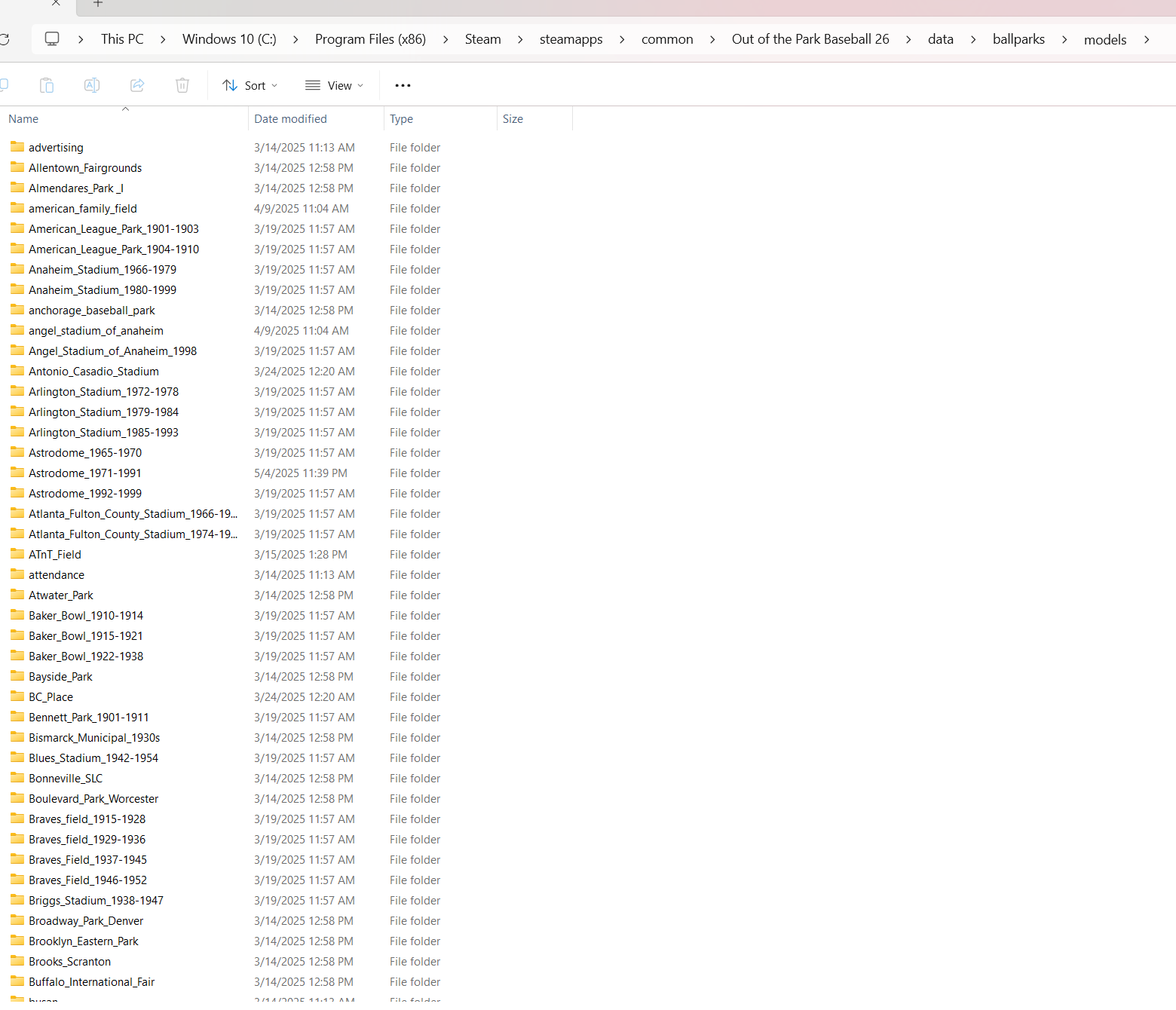
Task: Select the american_family_field folder
Action: (83, 209)
